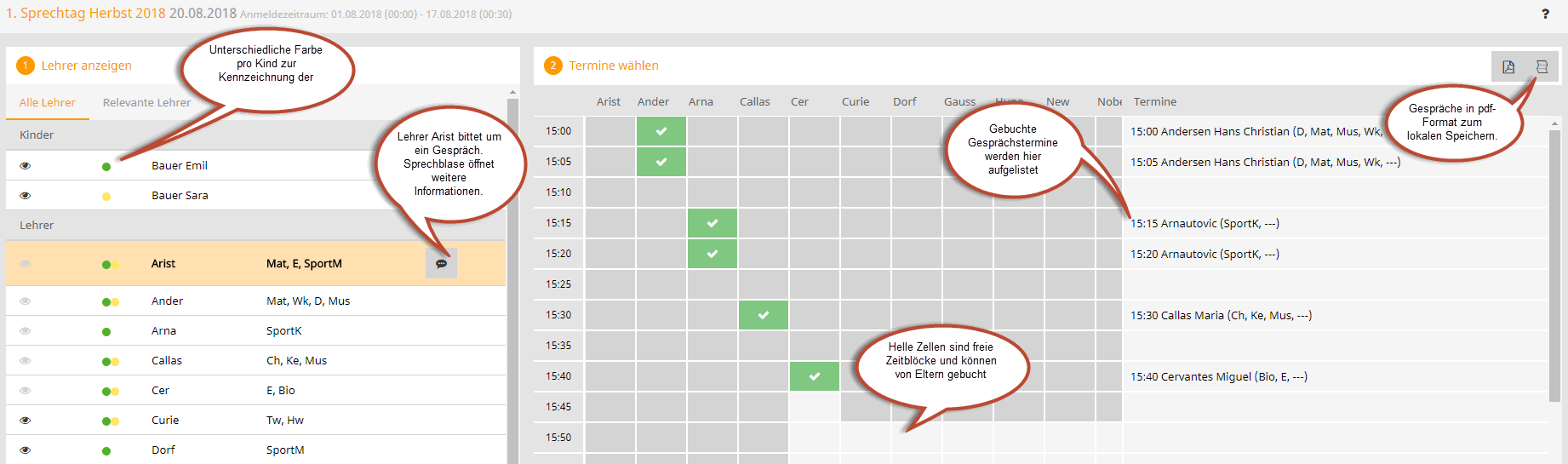This screenshot has width=1568, height=464.
Task: Export appointments with the PDF icon
Action: point(1508,66)
